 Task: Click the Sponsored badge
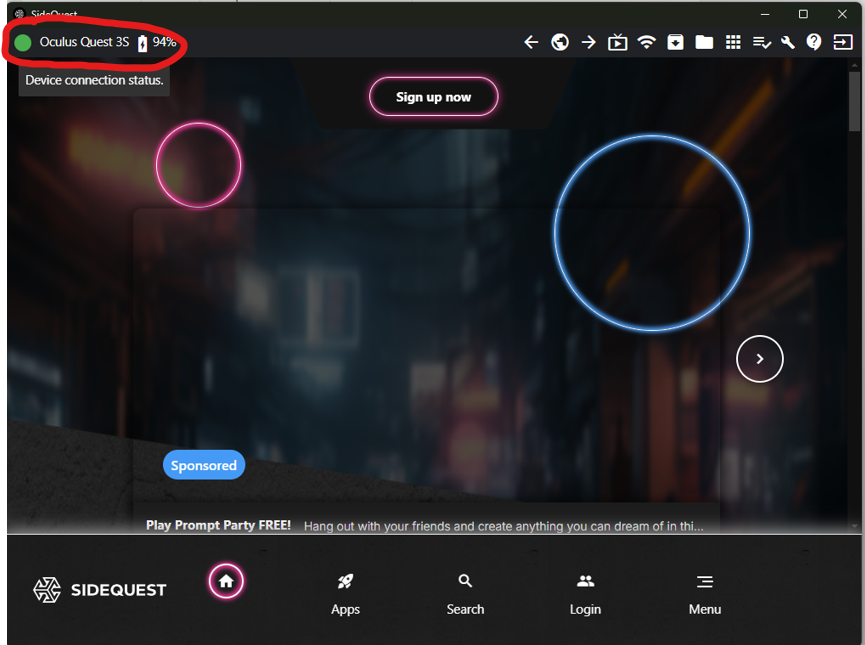pos(204,465)
